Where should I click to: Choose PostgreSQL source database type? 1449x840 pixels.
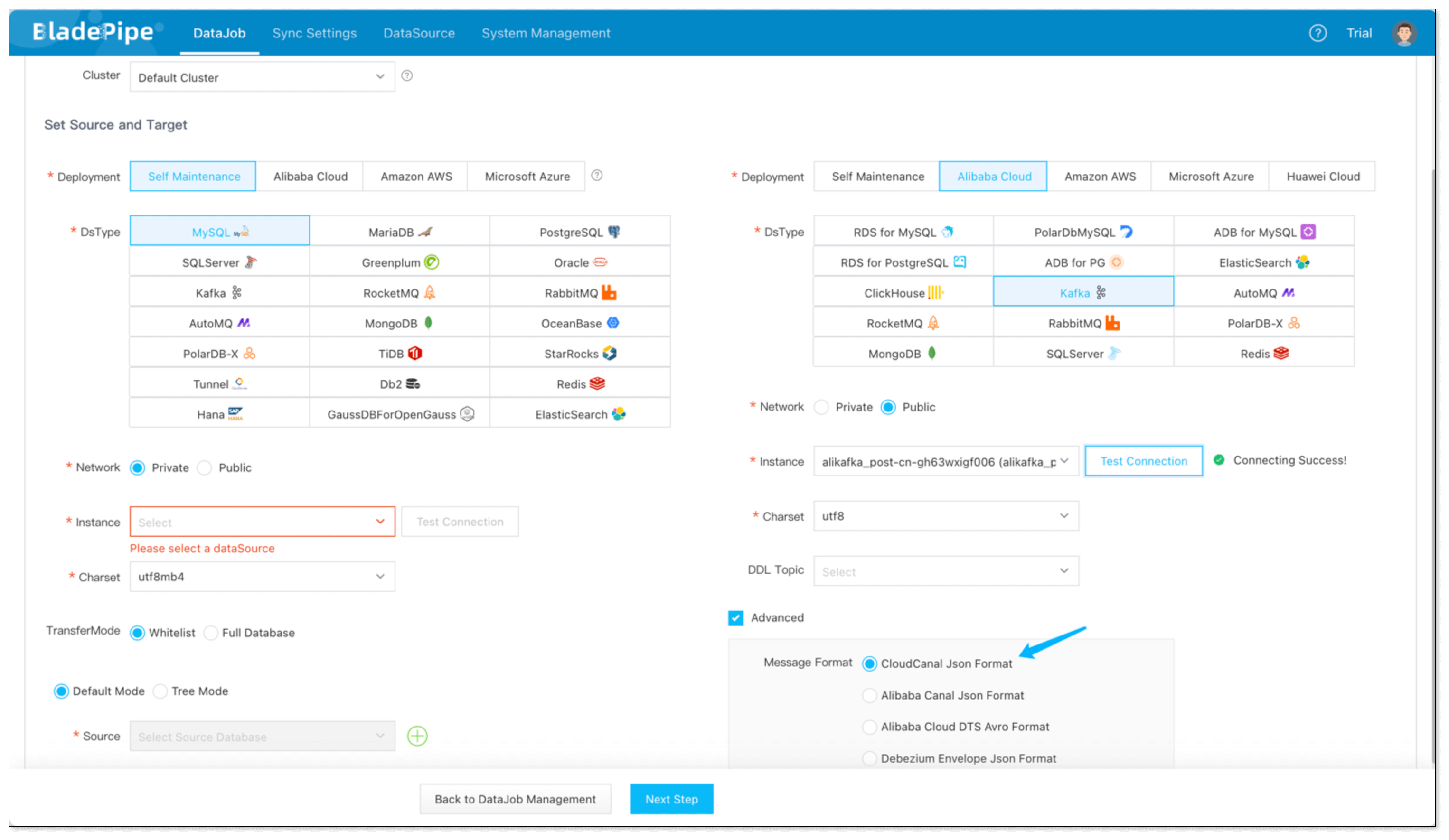pyautogui.click(x=580, y=231)
